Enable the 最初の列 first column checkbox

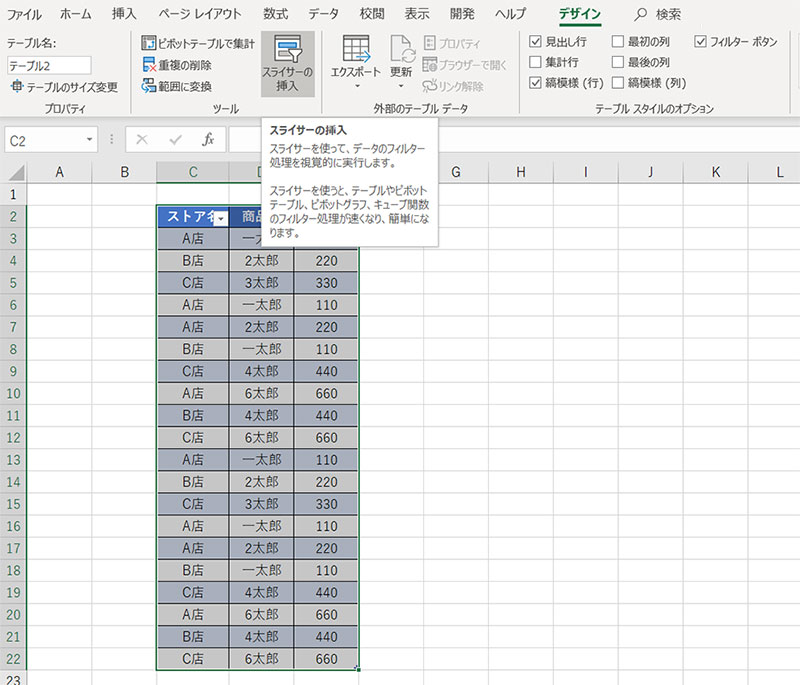(x=618, y=43)
